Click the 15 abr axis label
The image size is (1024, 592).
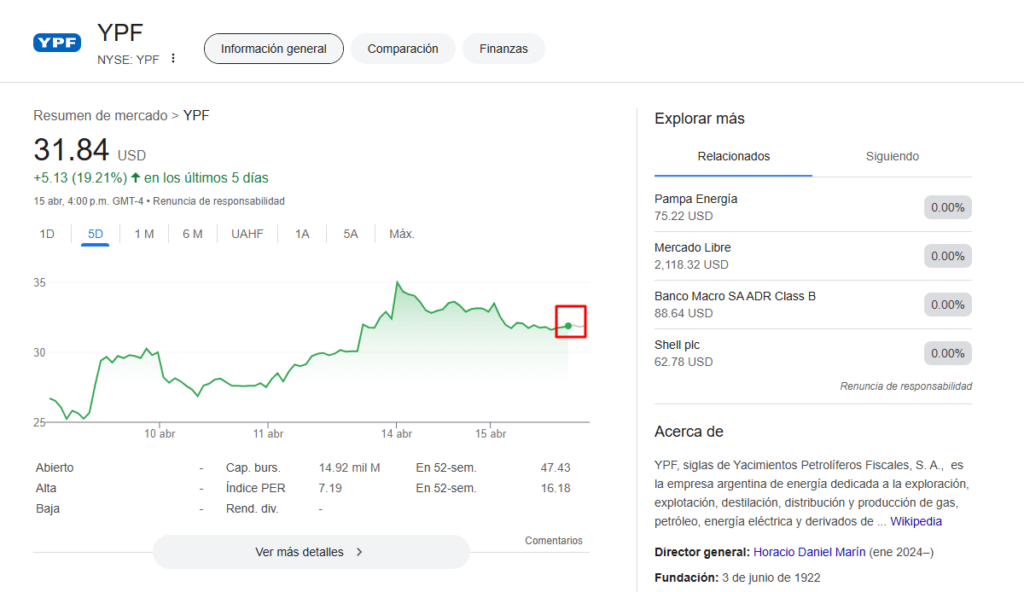pyautogui.click(x=490, y=434)
